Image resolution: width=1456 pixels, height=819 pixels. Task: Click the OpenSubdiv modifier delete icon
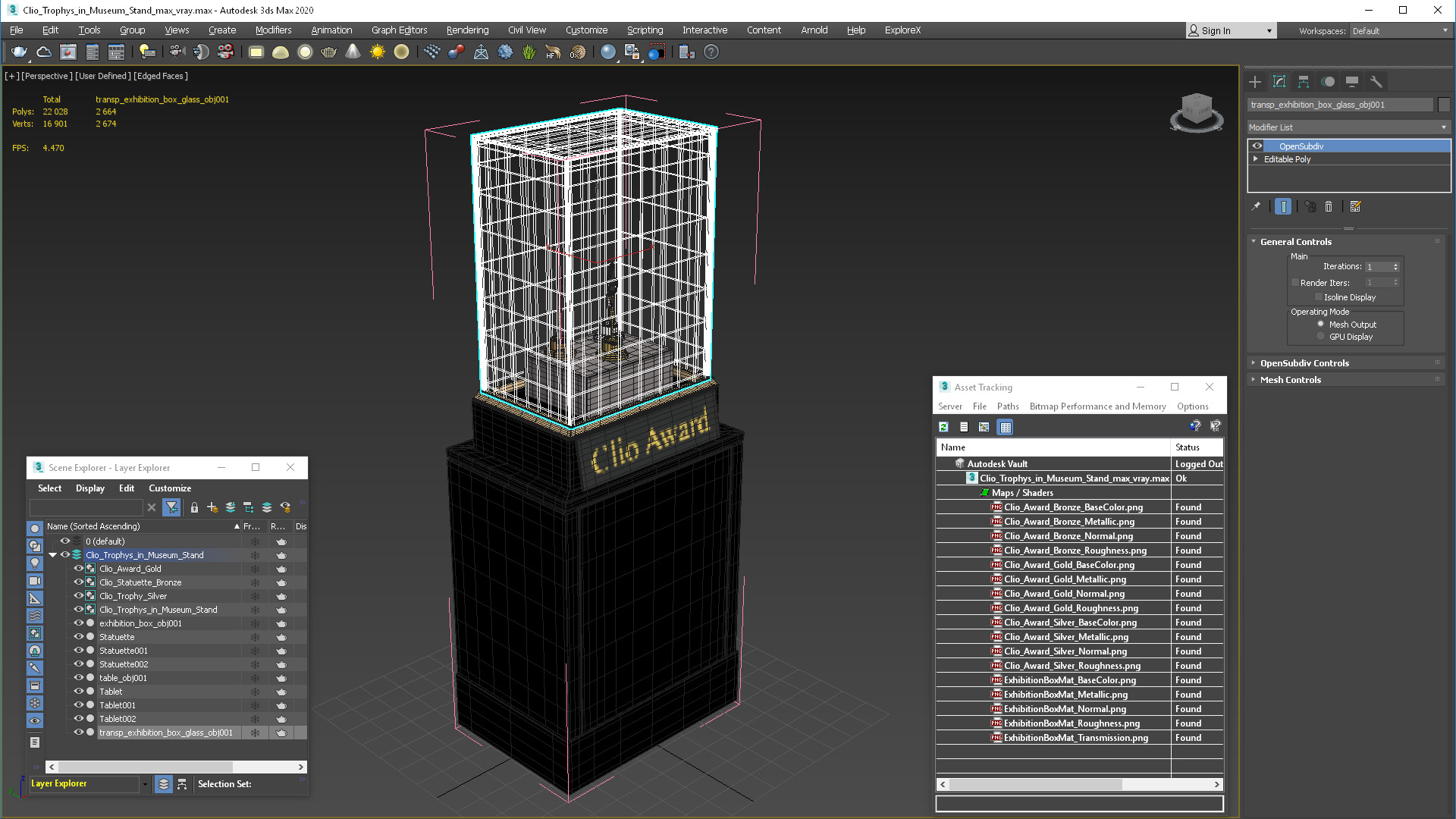point(1329,206)
